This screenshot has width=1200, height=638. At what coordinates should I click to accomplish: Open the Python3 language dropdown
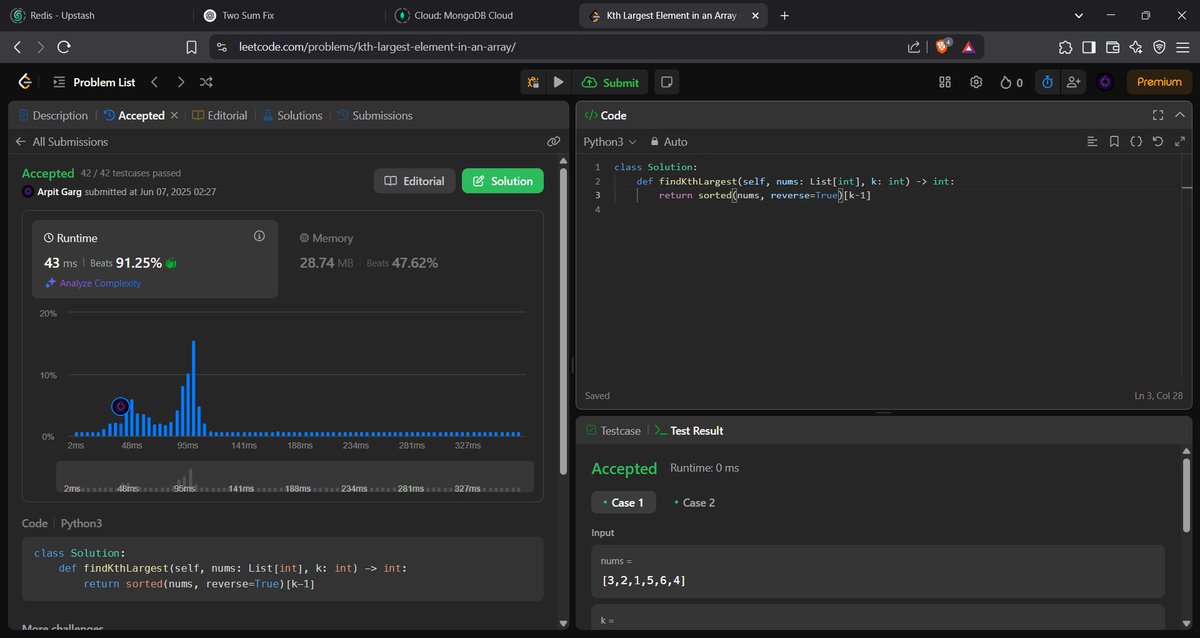(x=610, y=142)
